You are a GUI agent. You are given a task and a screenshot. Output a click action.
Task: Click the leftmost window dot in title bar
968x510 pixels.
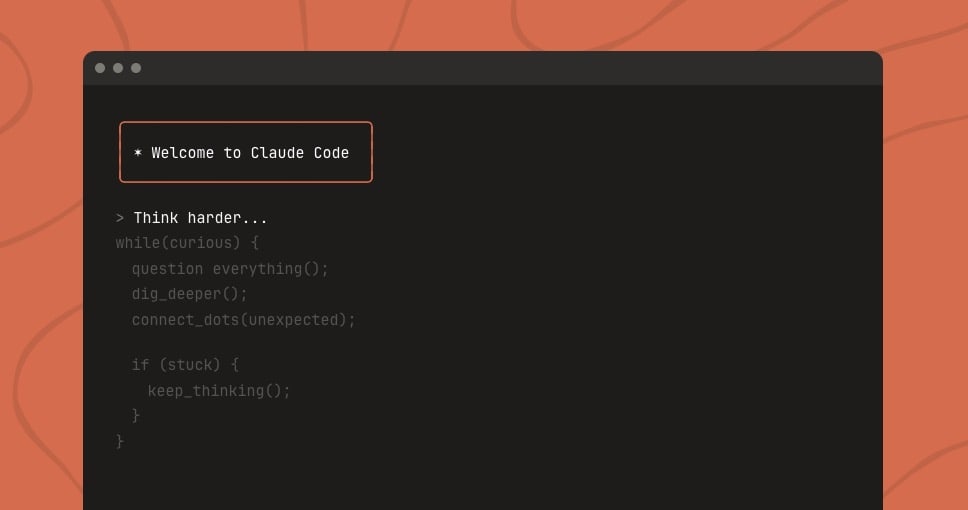click(x=100, y=68)
